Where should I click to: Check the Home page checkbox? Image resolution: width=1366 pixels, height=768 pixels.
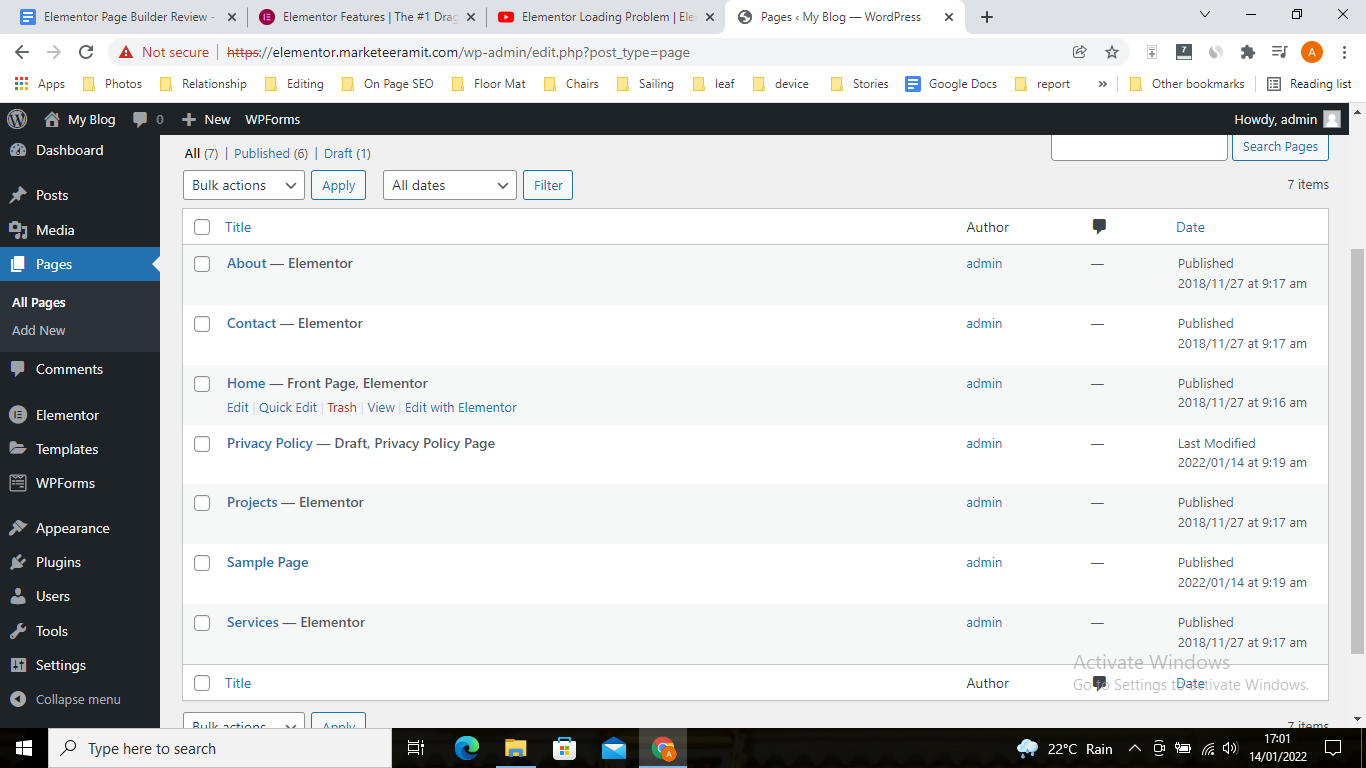[202, 384]
